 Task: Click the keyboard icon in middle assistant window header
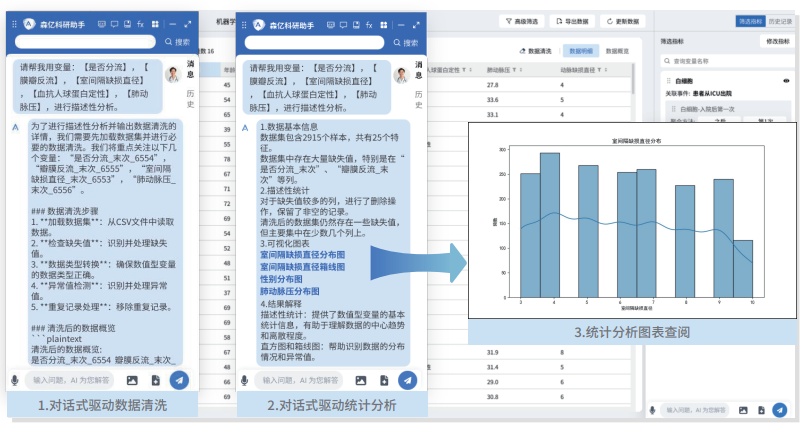pyautogui.click(x=331, y=25)
